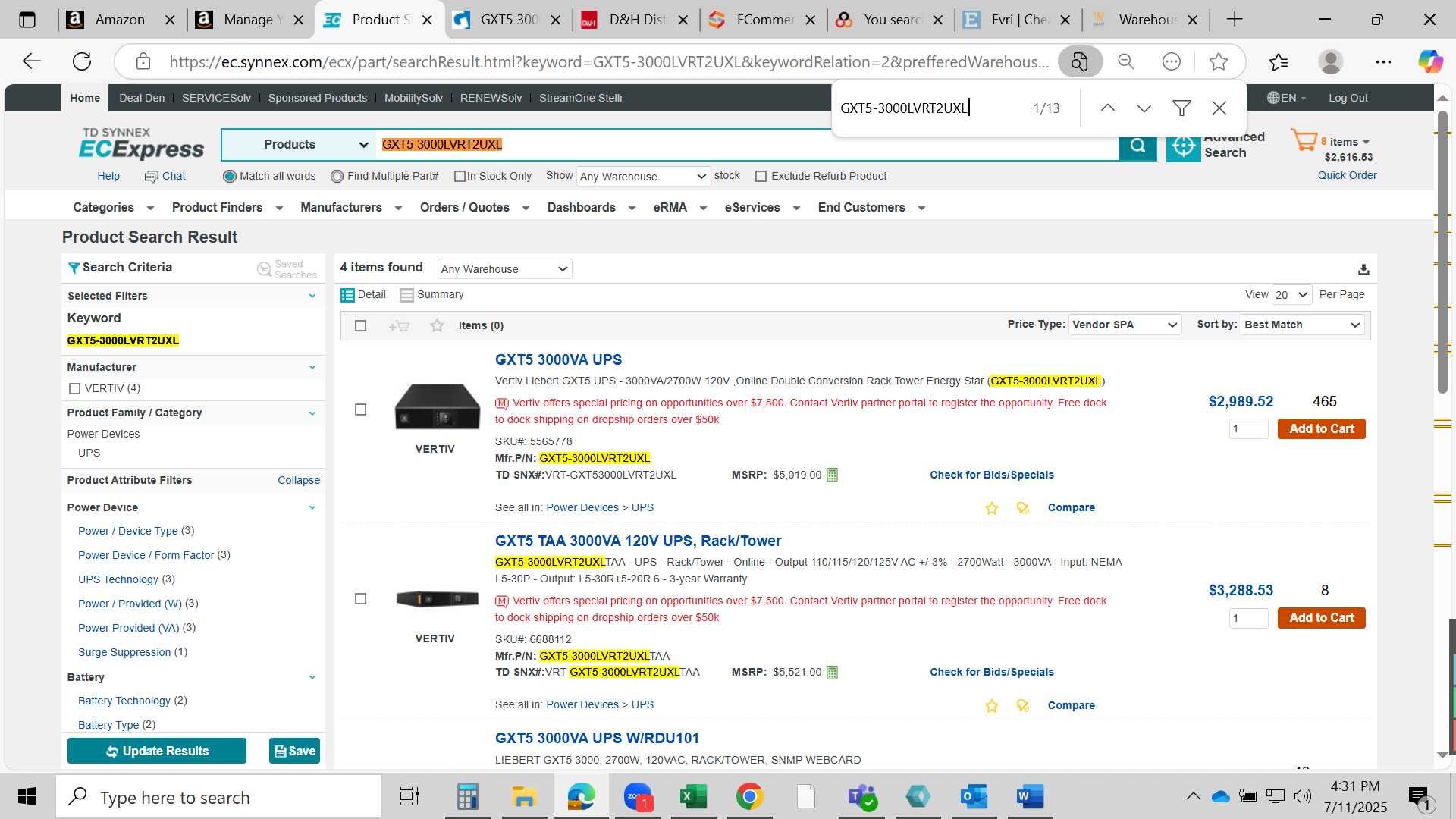Click the favorite star in Items bar
1456x819 pixels.
click(437, 326)
